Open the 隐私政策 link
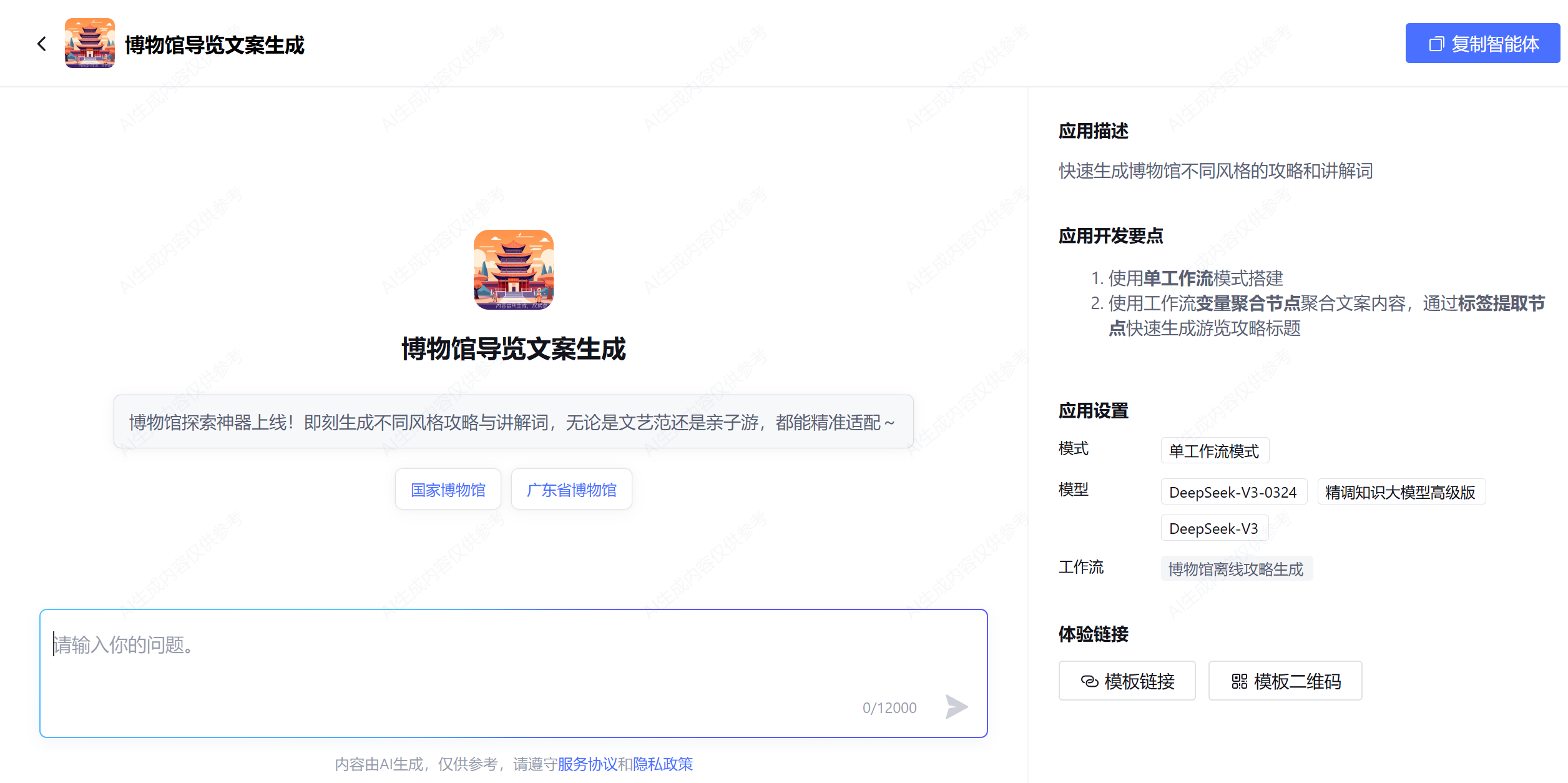The height and width of the screenshot is (783, 1568). [x=662, y=764]
